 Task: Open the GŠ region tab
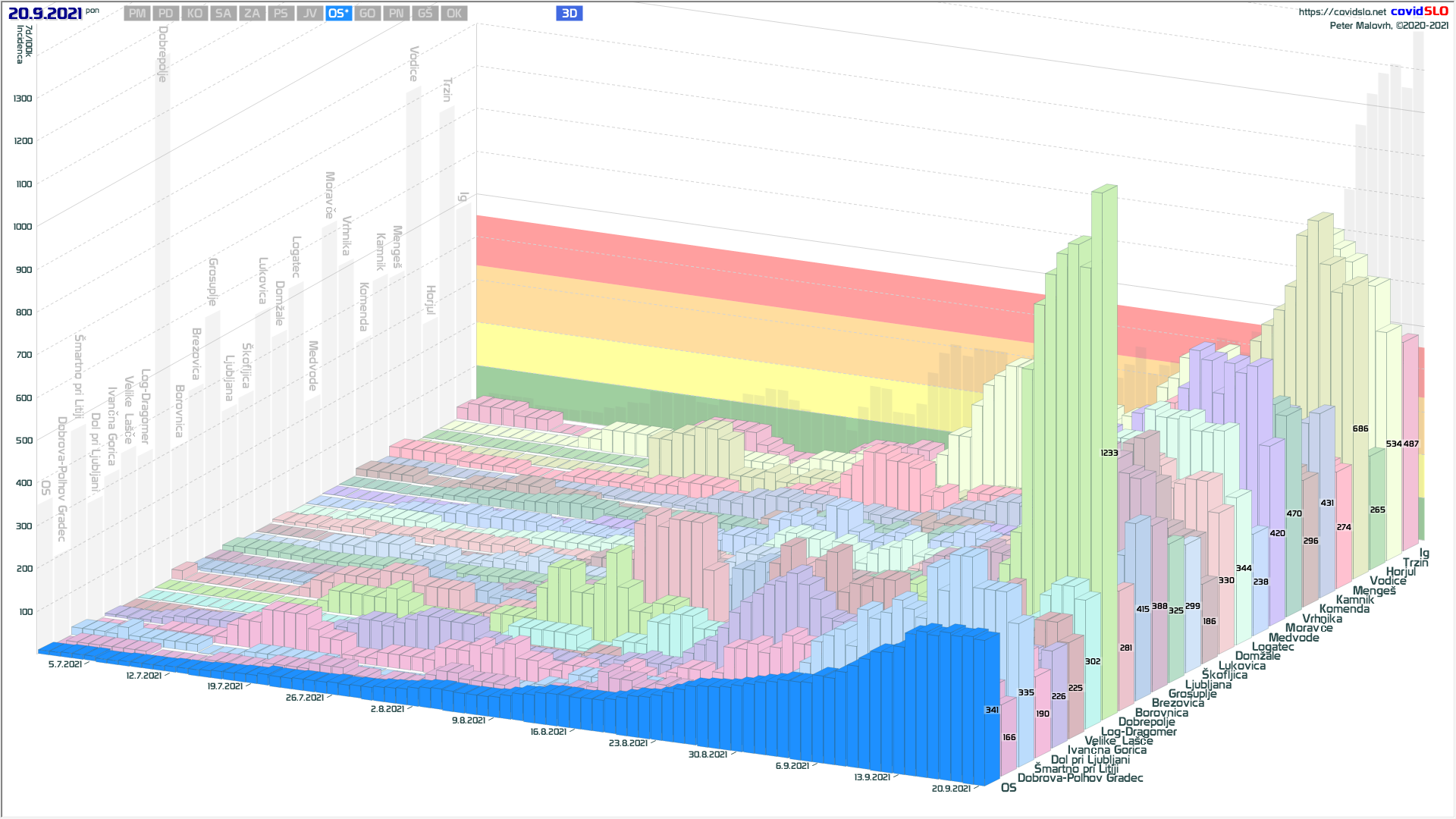tap(425, 14)
